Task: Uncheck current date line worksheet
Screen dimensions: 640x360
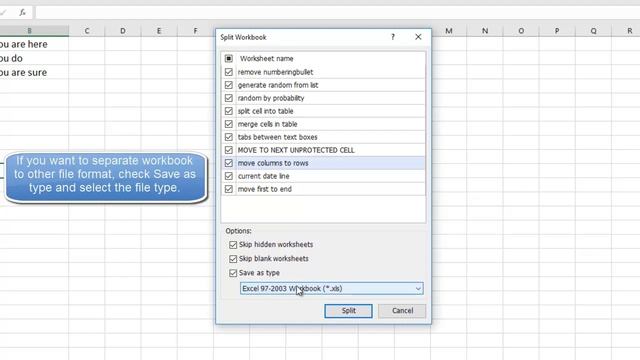Action: coord(229,176)
